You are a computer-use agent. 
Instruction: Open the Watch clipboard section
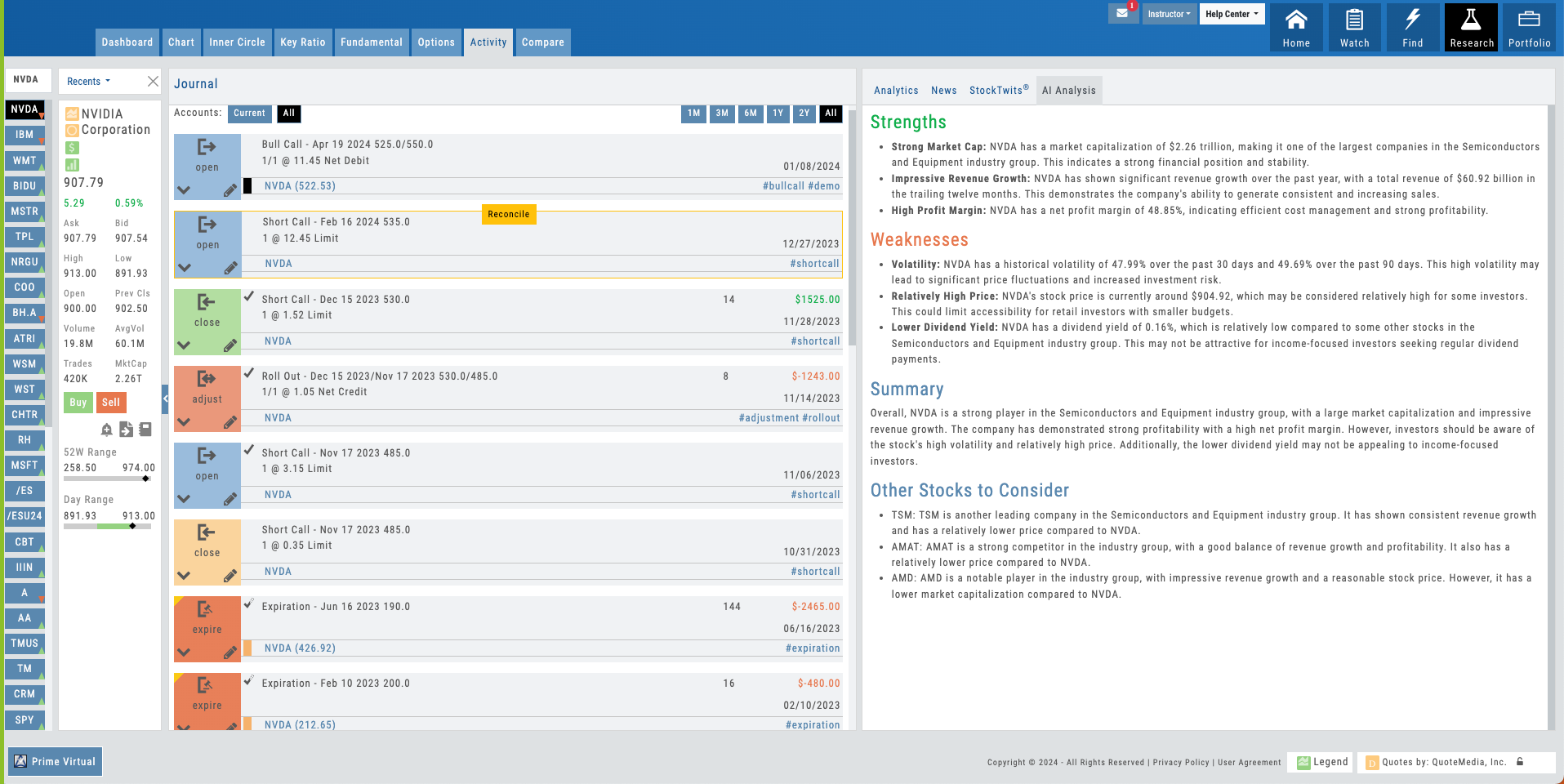tap(1354, 28)
